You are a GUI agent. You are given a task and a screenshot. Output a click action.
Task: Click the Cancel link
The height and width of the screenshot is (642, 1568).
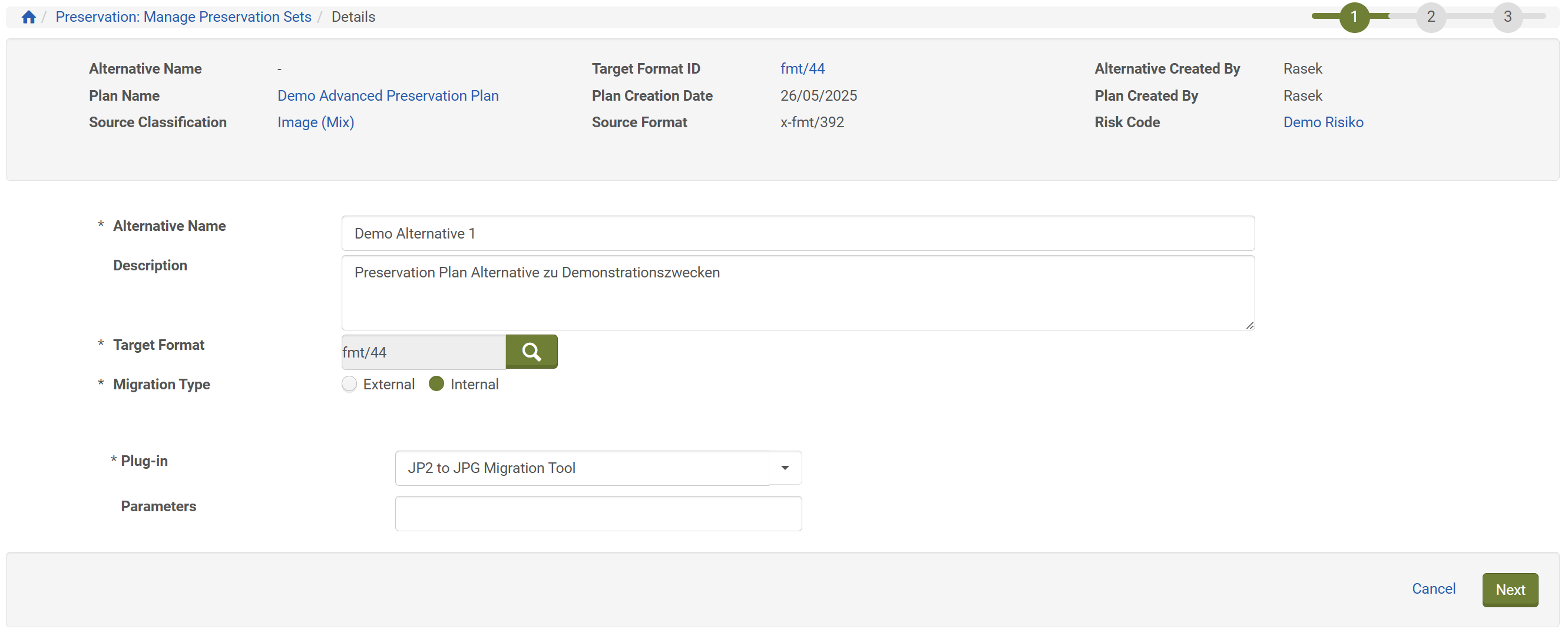[1433, 588]
